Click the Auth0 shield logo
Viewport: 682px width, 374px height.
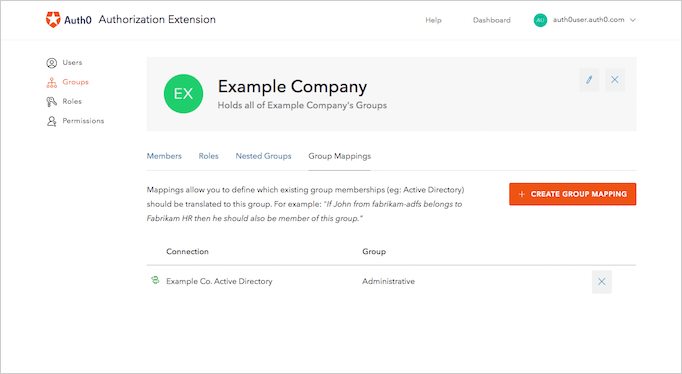pyautogui.click(x=53, y=20)
